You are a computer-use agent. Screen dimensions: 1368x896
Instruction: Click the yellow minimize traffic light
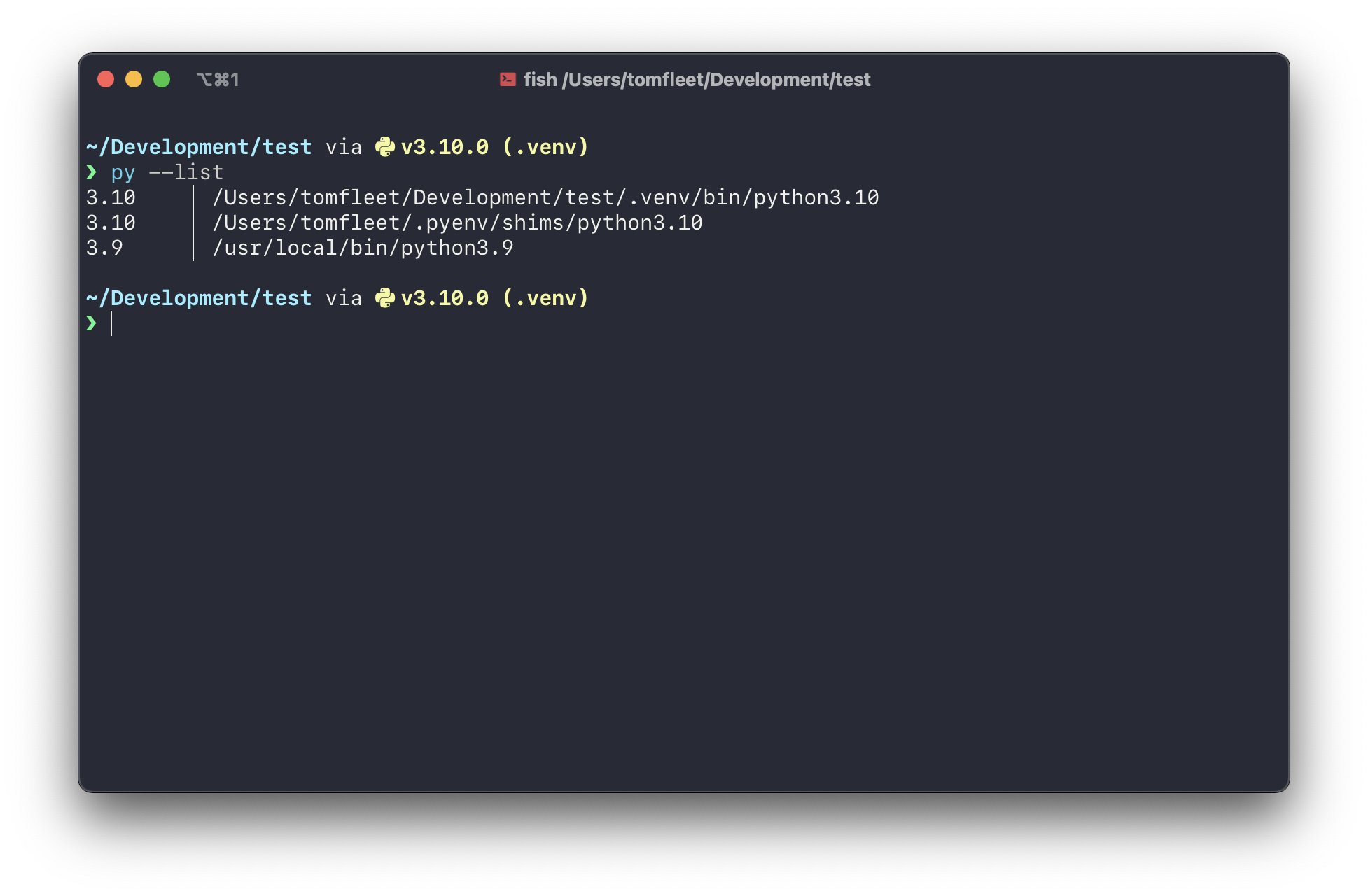[134, 80]
